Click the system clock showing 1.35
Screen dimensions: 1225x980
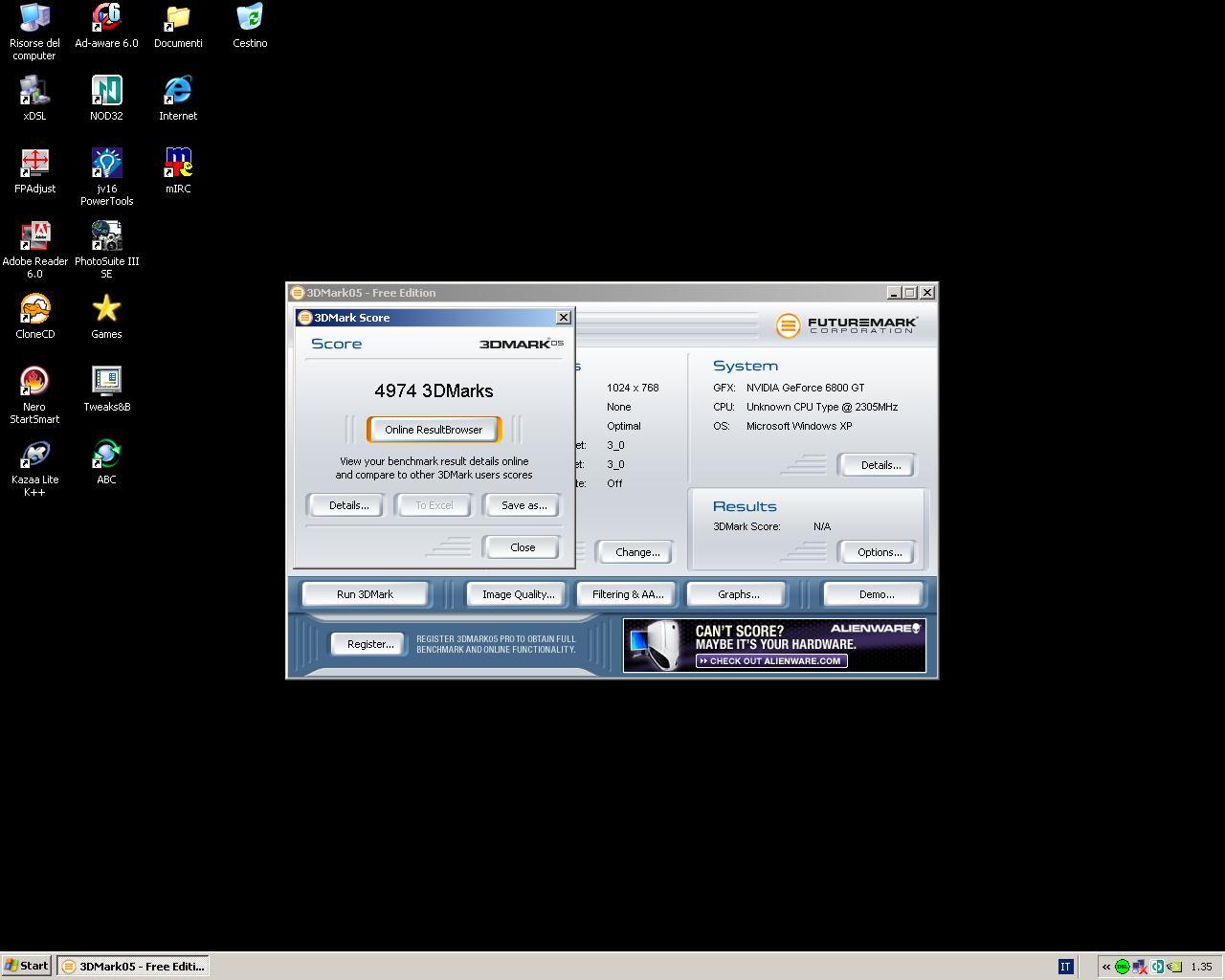click(x=1201, y=967)
